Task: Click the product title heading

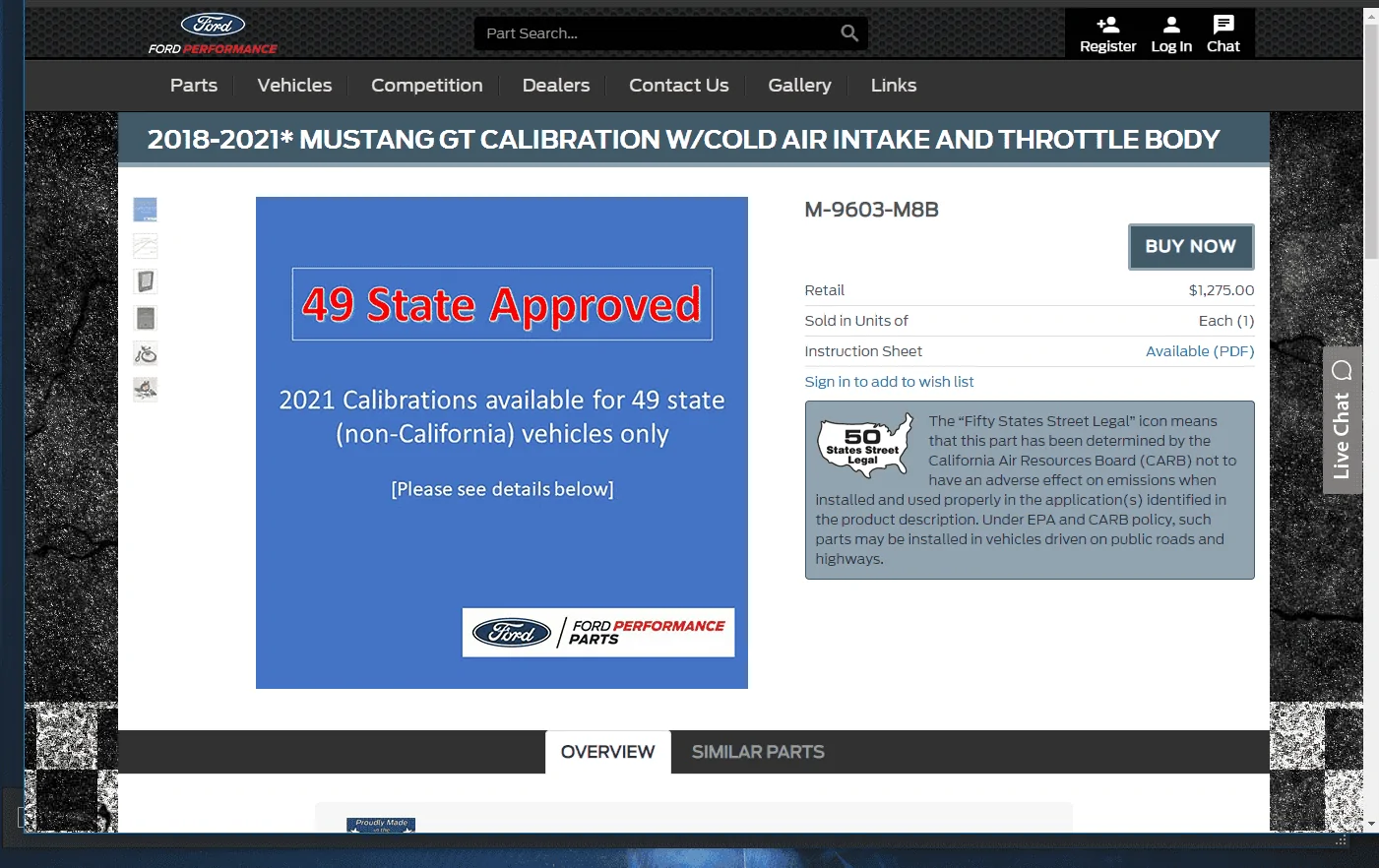Action: pos(684,140)
